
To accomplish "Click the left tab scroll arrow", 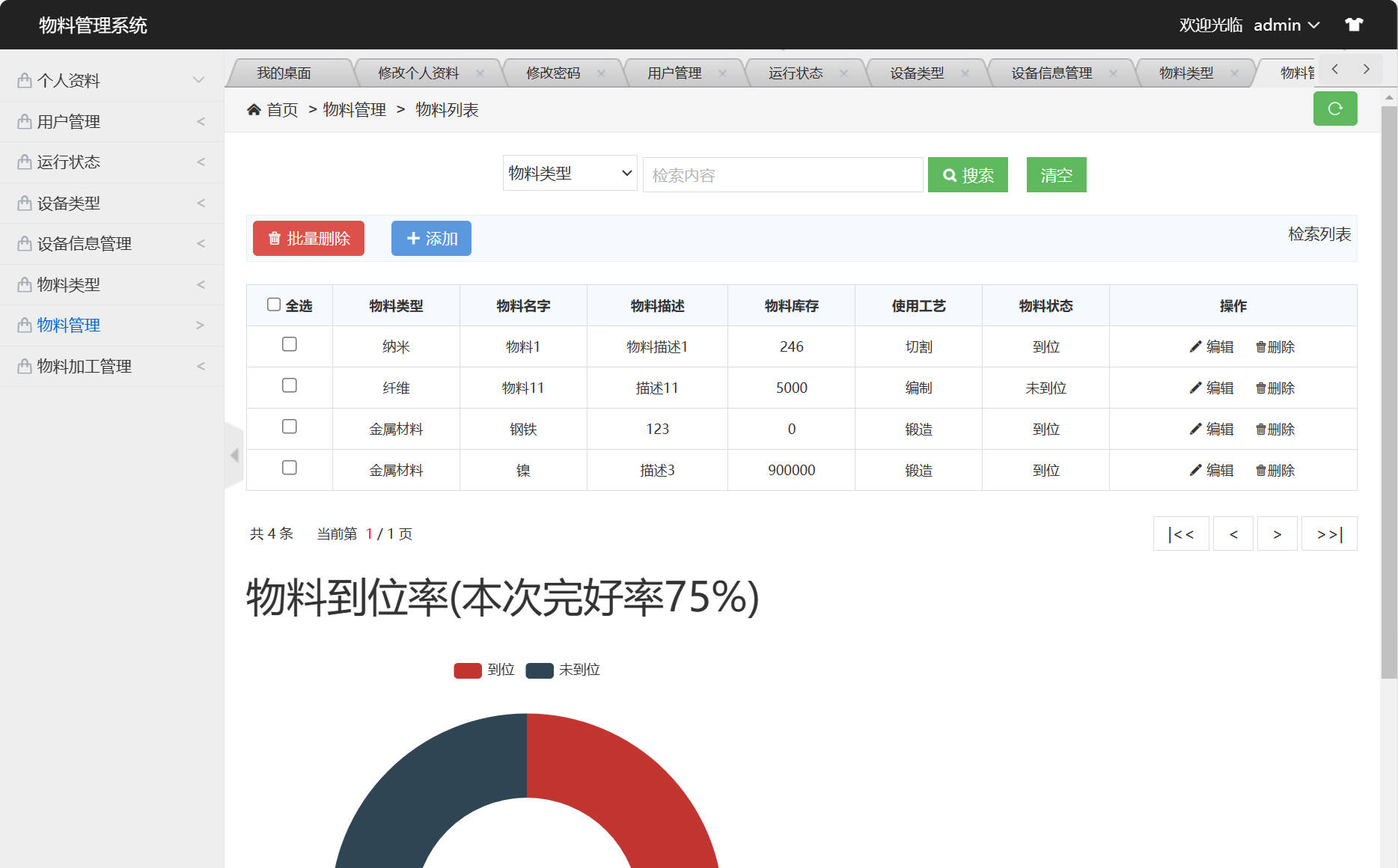I will pyautogui.click(x=1334, y=69).
